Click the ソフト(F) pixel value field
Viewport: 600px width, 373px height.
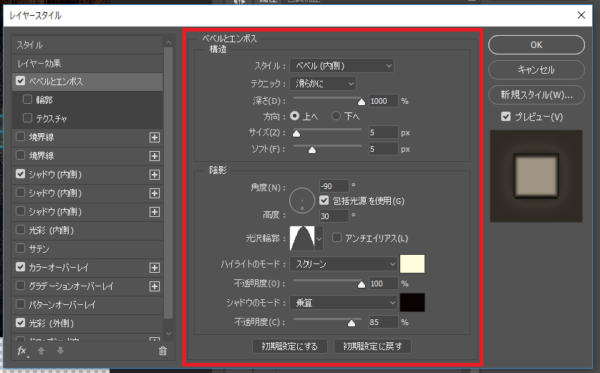click(383, 149)
